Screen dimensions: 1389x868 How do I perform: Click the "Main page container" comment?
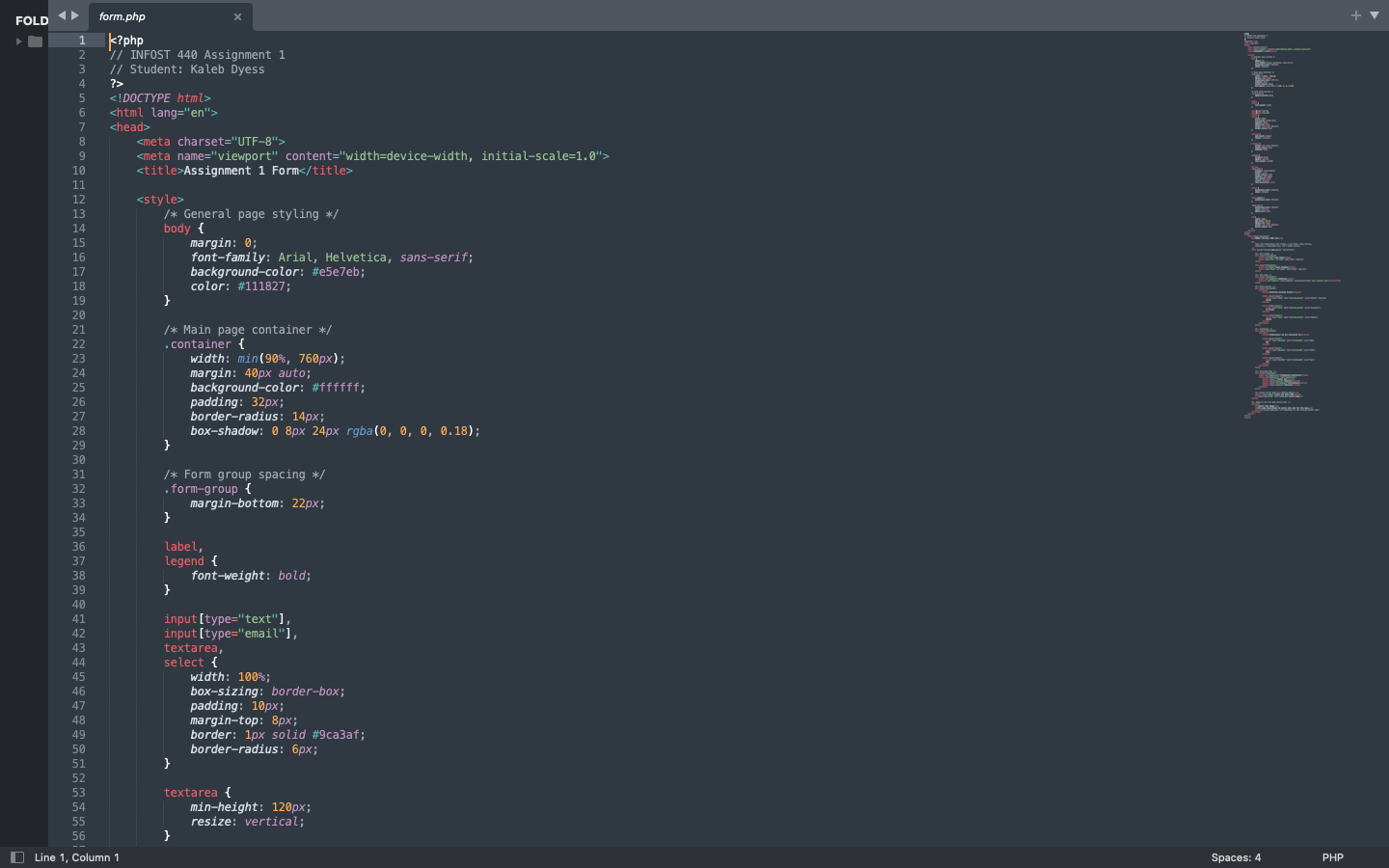248,330
